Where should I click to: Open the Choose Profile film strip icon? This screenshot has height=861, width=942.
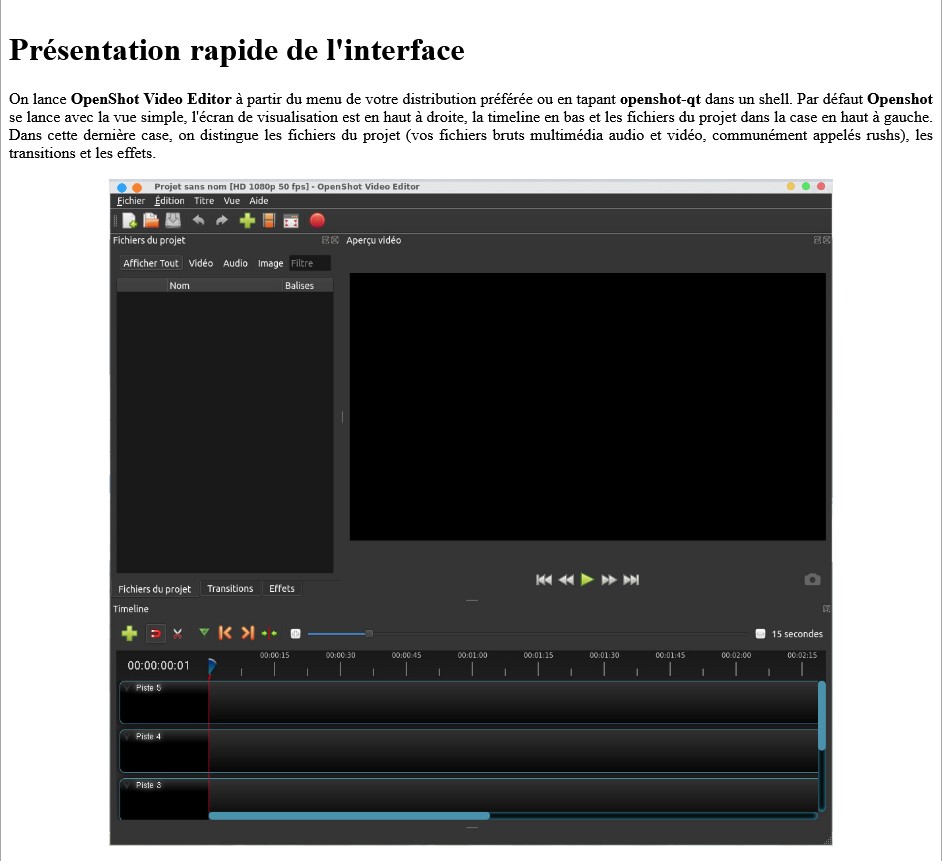point(269,221)
